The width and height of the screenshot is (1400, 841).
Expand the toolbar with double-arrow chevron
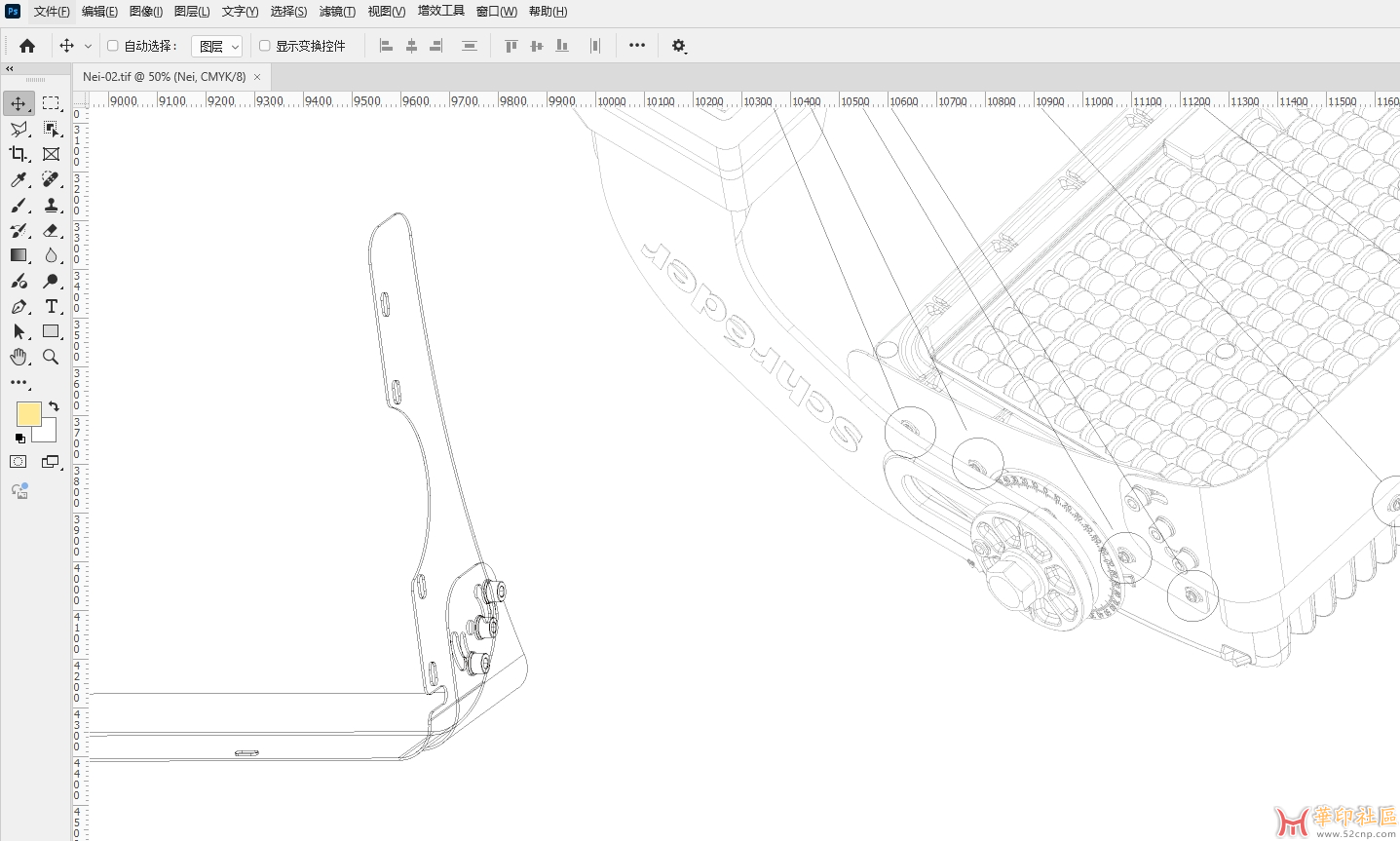(x=10, y=69)
